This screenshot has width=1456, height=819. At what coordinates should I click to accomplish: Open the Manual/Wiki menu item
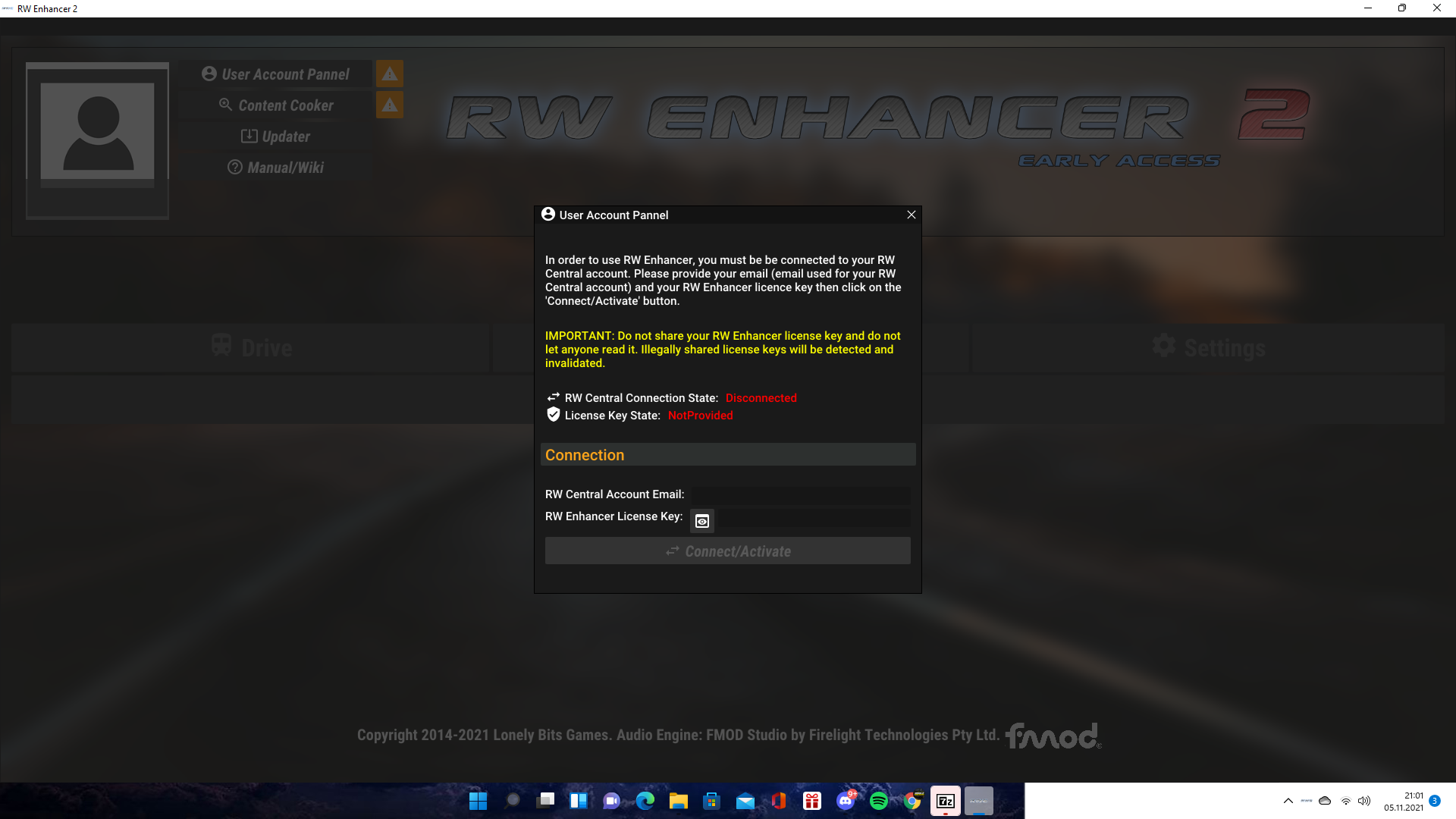point(276,168)
